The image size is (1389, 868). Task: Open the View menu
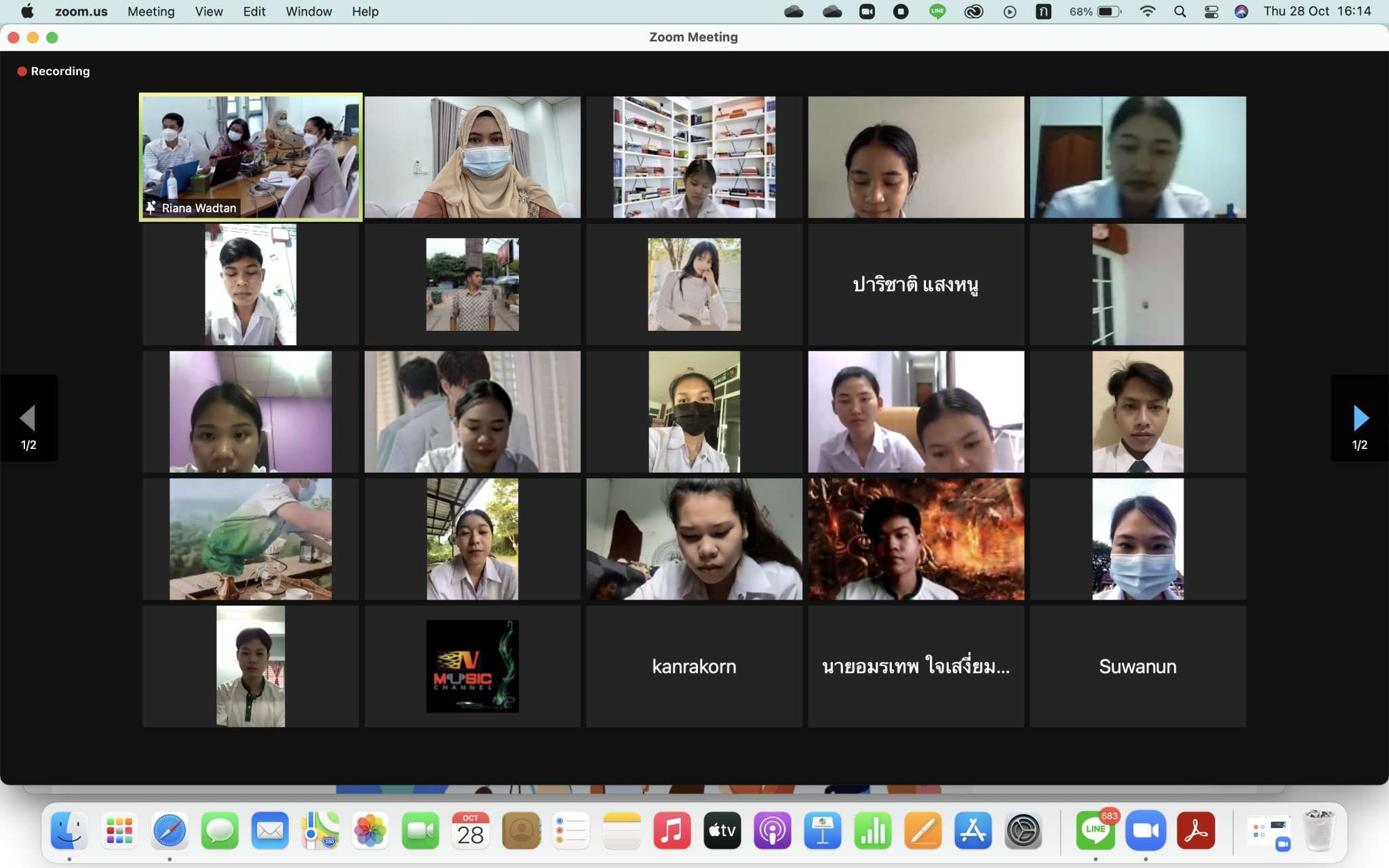pos(209,12)
